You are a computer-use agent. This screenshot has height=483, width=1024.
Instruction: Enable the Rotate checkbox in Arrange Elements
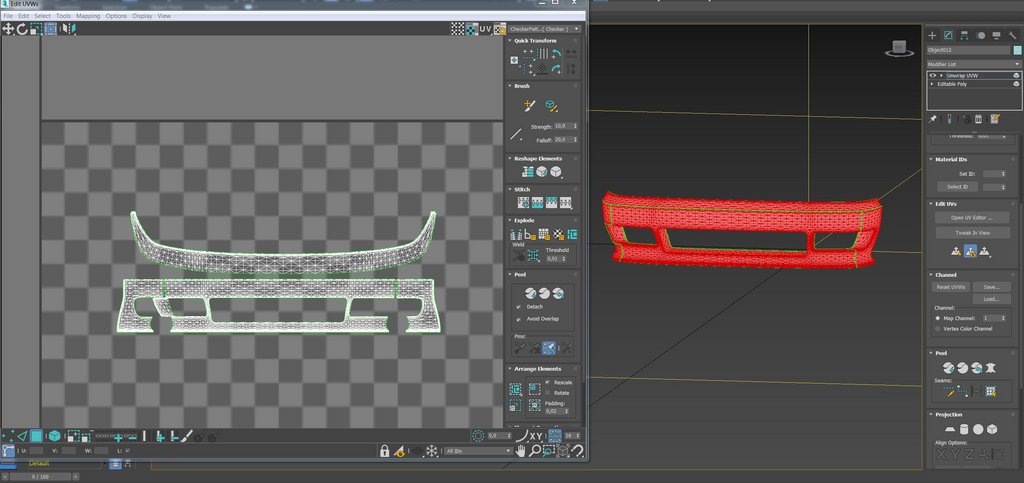549,393
